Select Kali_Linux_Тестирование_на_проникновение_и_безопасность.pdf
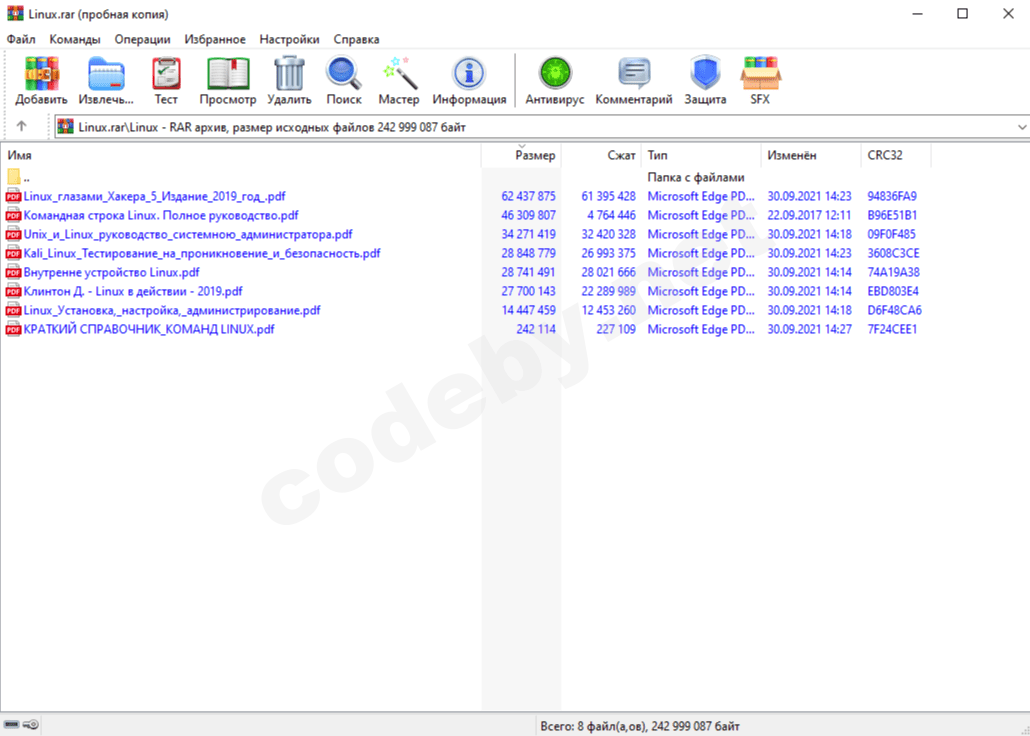 202,253
